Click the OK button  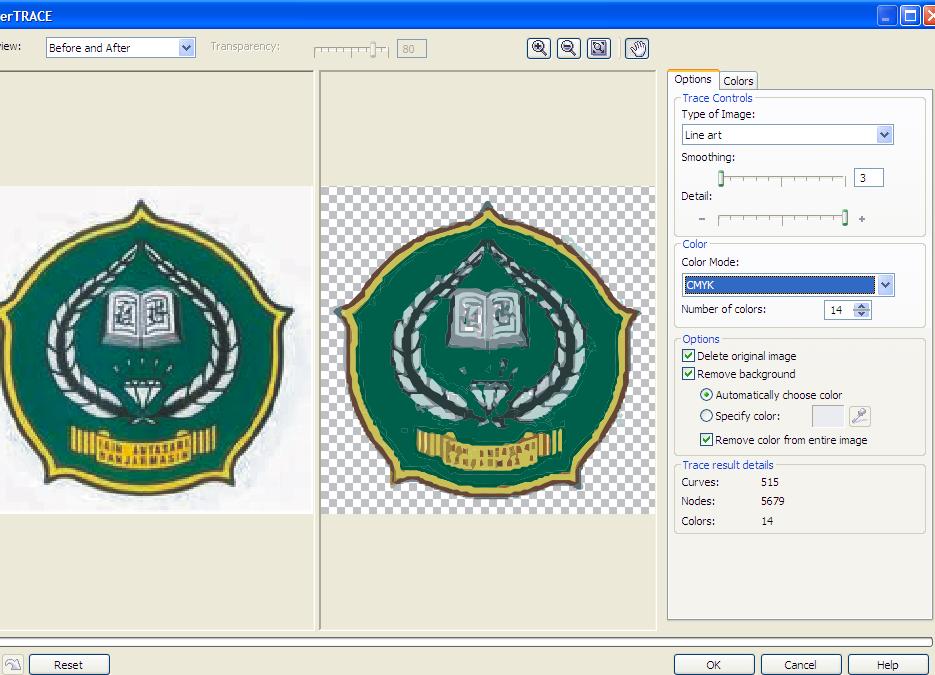click(714, 665)
